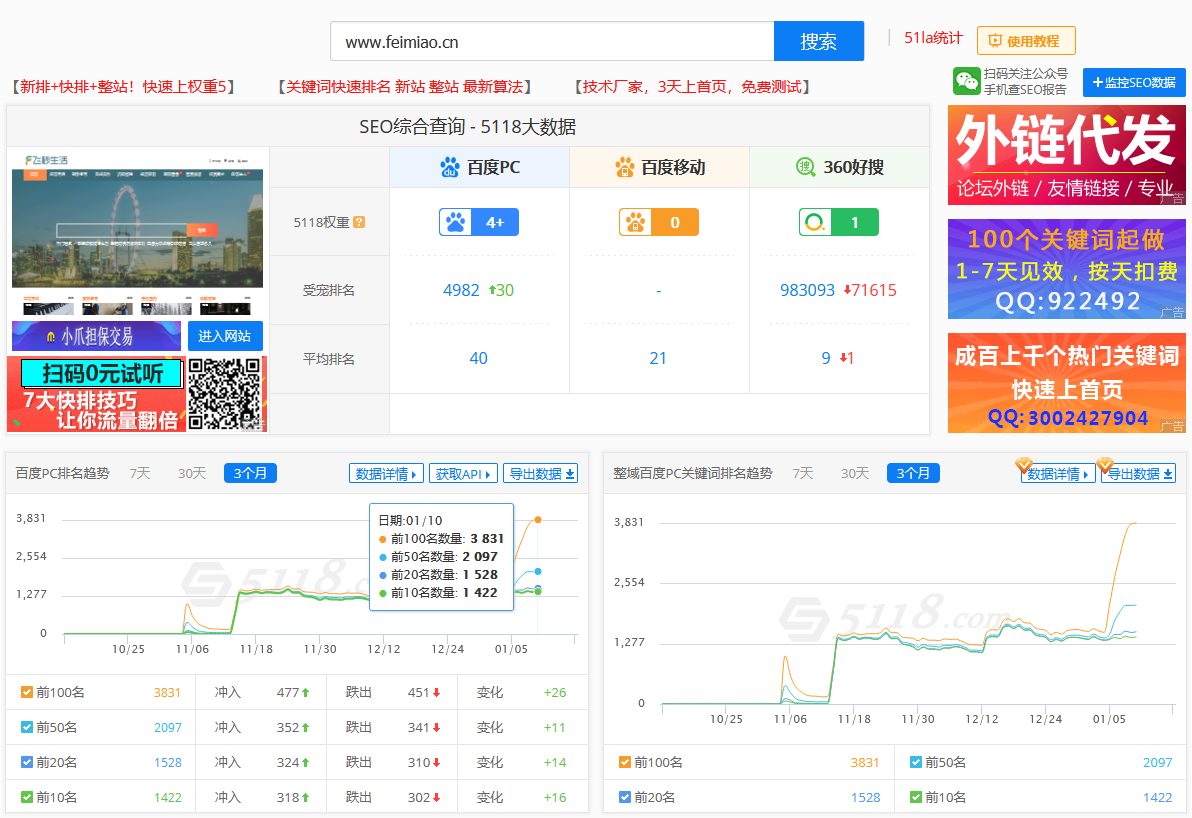
Task: Click the 百度移动 平均排名 value 21
Action: click(x=658, y=359)
